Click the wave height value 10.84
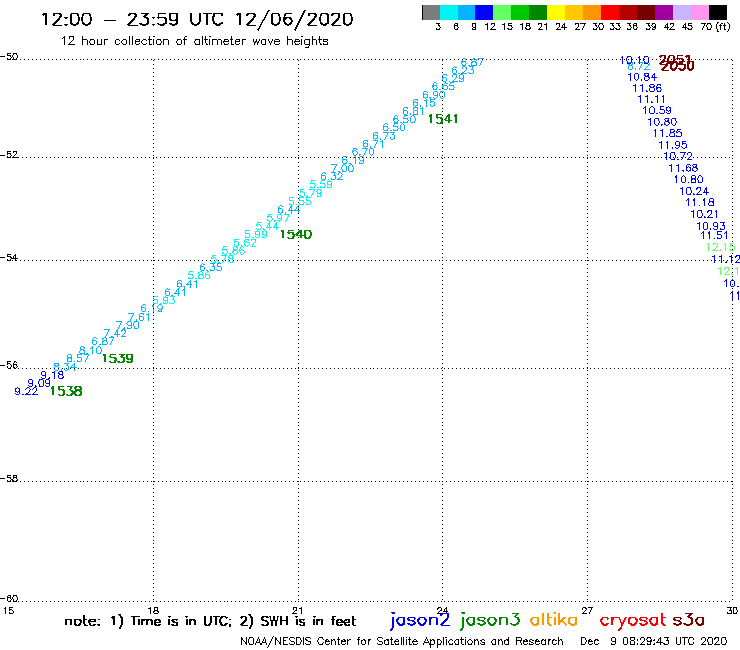The image size is (740, 650). (642, 77)
